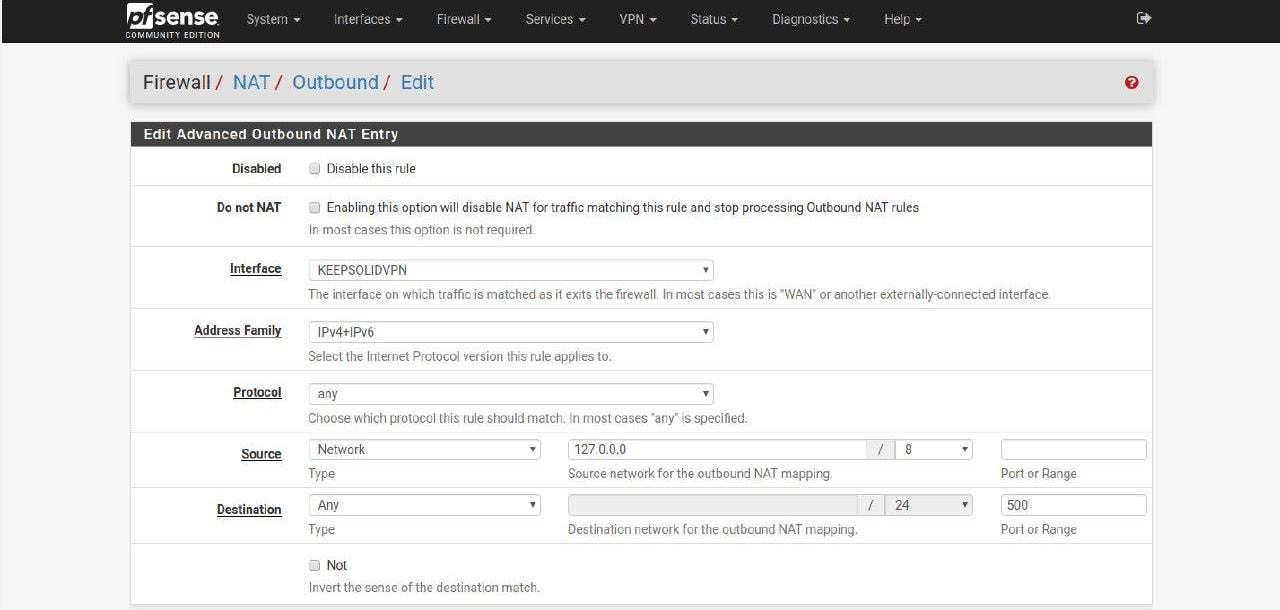Click the empty source port field
Screen dimensions: 1280x610
[x=1073, y=450]
